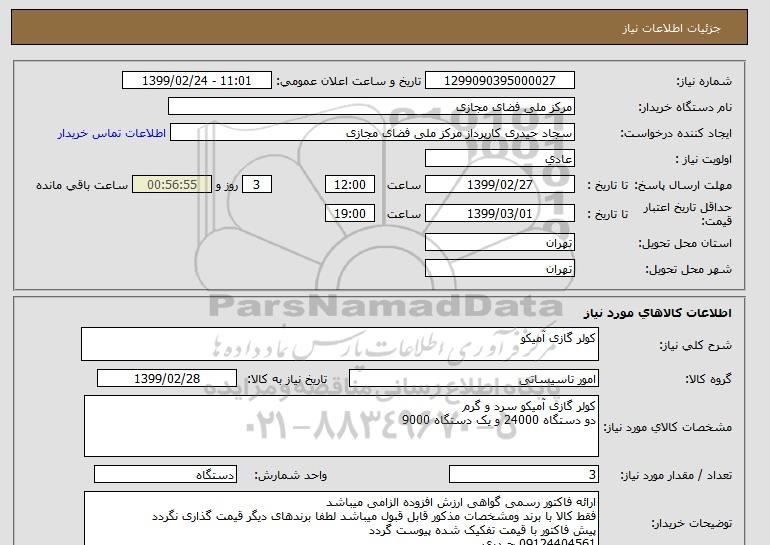Click the label مهلت ارسال پاسخ

click(683, 185)
